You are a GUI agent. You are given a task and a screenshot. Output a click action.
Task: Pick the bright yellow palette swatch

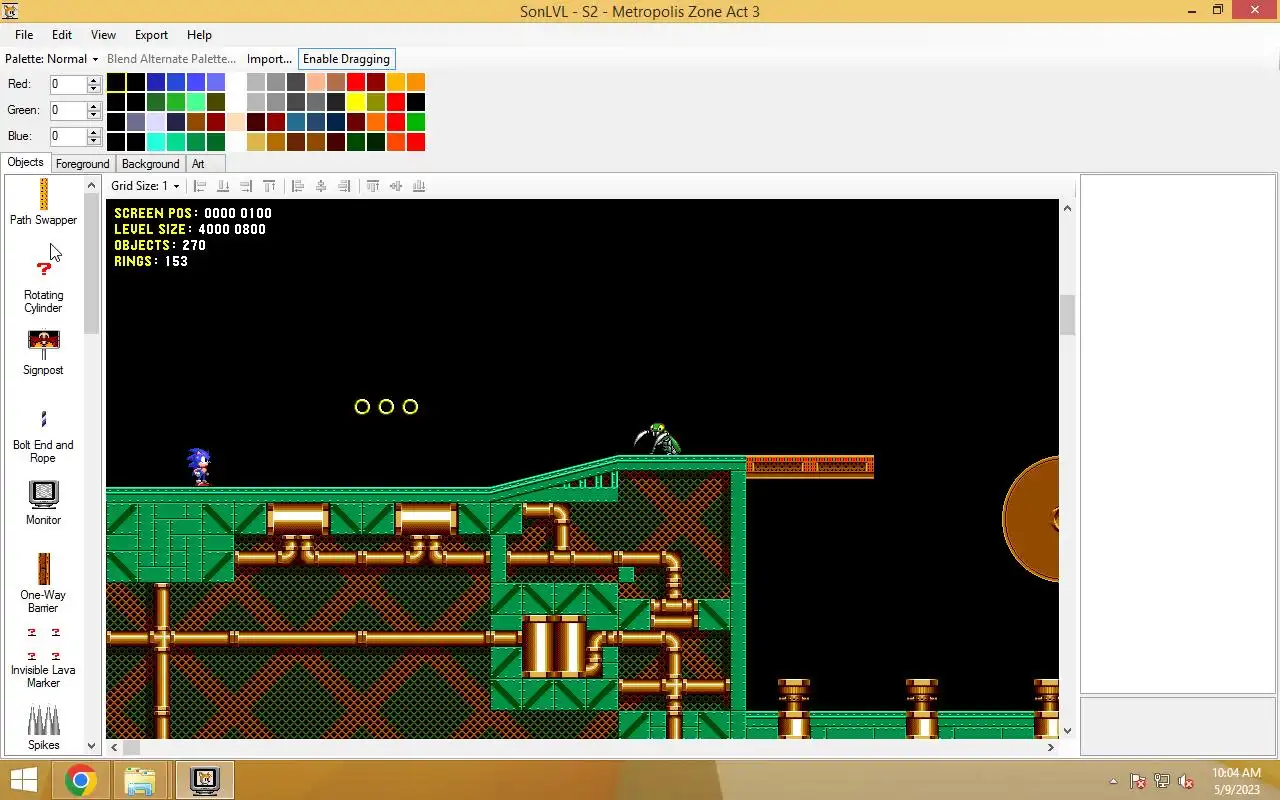click(356, 102)
